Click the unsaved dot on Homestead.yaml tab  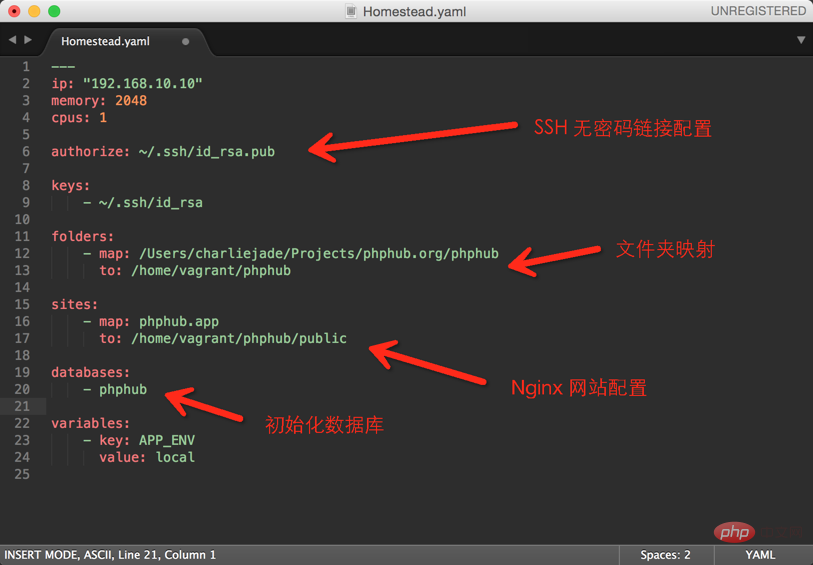(186, 42)
